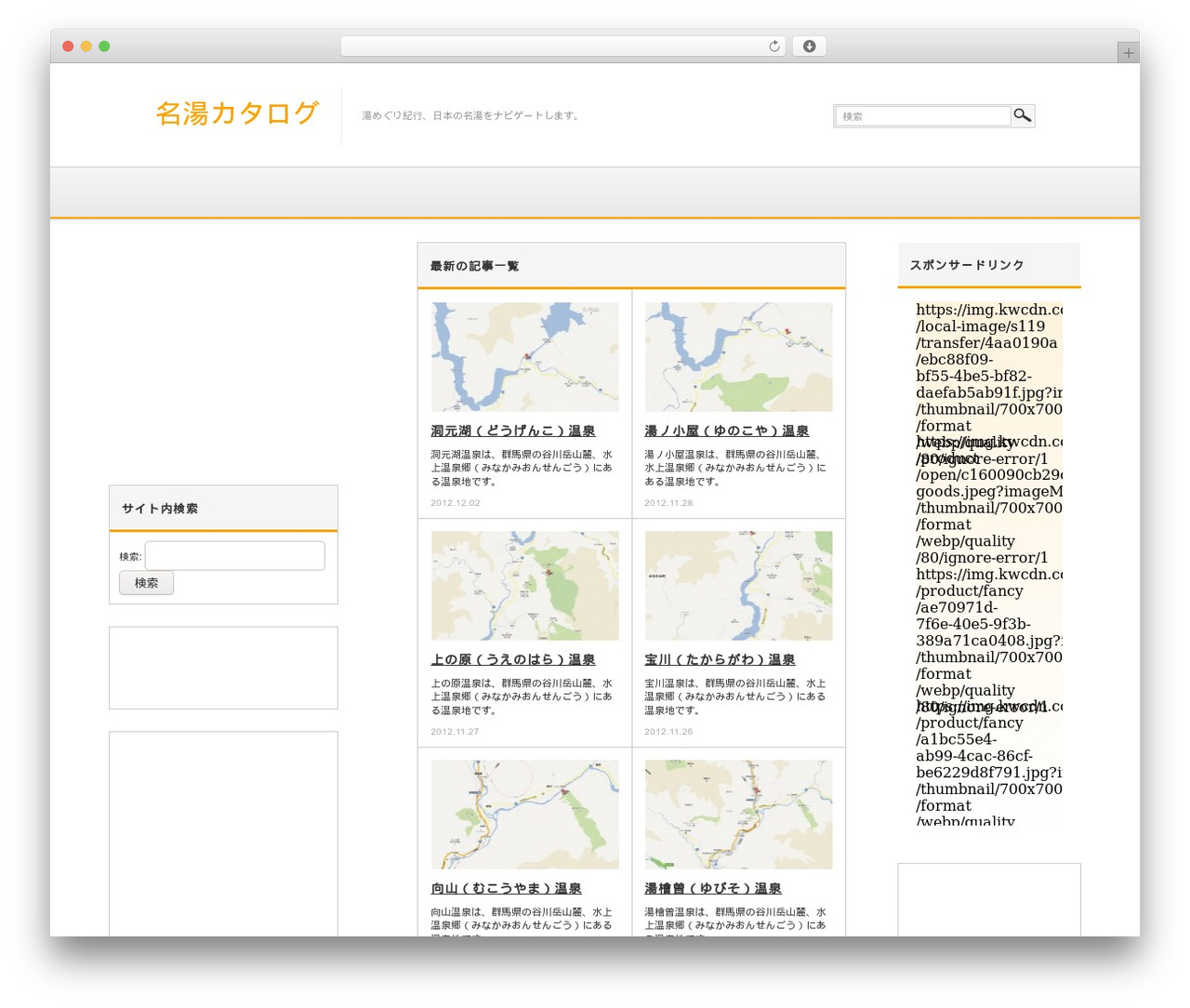Click the magnifier search icon in header

click(x=1023, y=115)
